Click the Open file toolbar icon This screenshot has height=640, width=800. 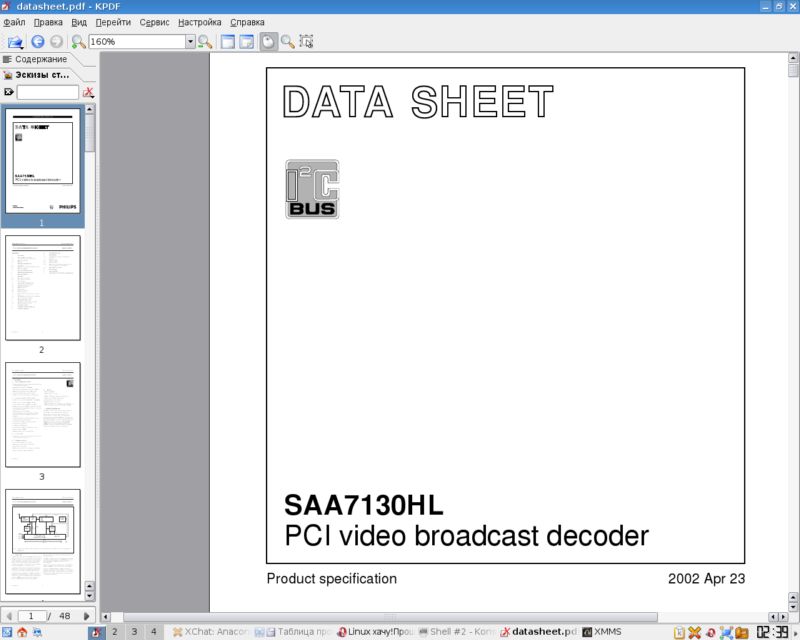15,42
